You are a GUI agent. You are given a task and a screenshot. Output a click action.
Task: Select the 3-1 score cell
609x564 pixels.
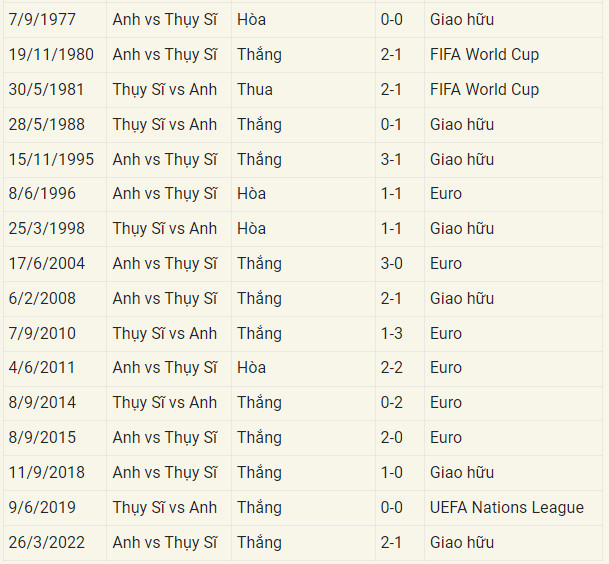coord(392,159)
